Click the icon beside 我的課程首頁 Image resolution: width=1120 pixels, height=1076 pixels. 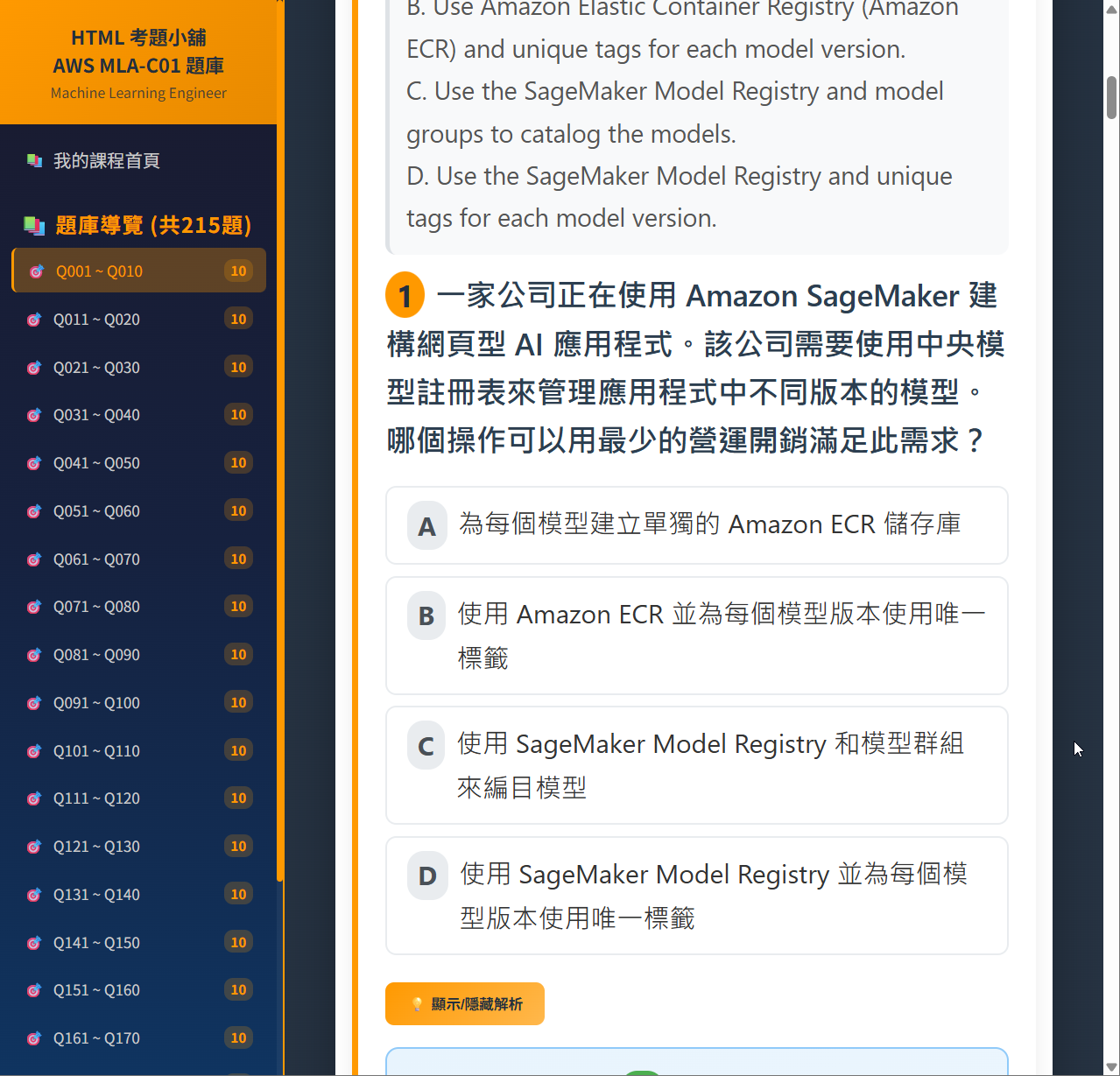(34, 160)
